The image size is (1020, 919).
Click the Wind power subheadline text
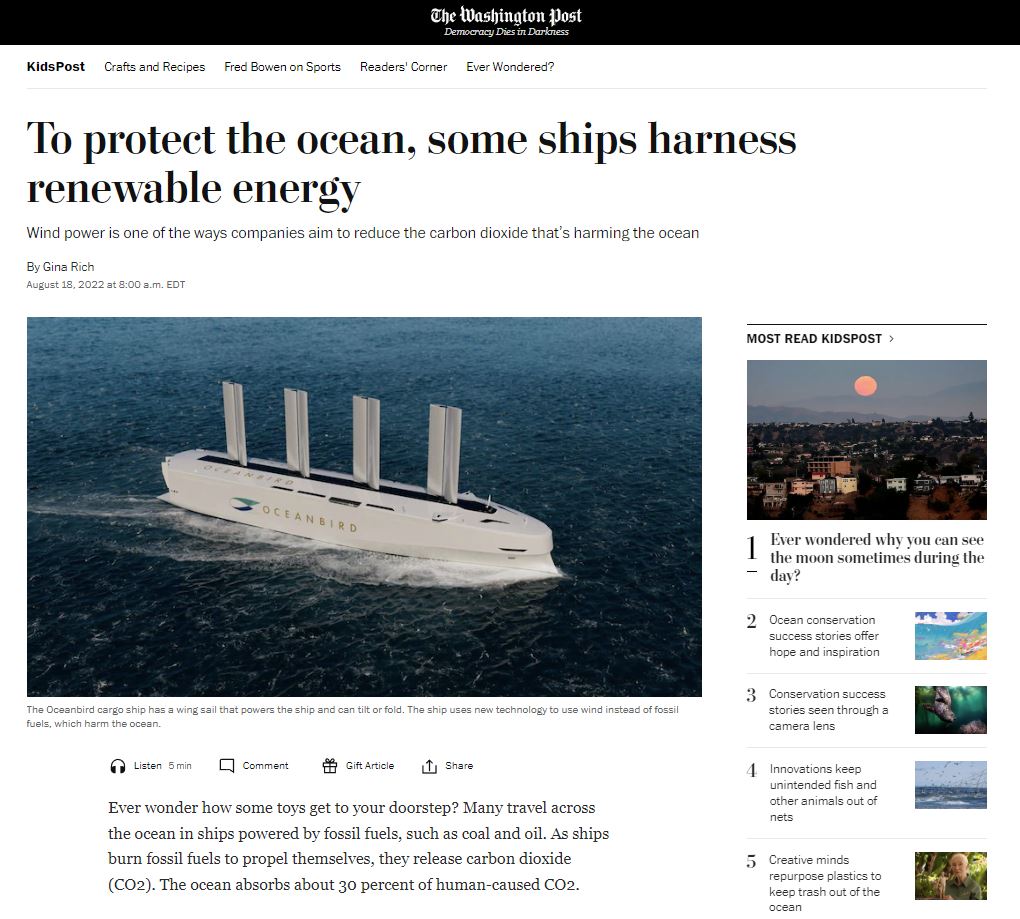[363, 233]
